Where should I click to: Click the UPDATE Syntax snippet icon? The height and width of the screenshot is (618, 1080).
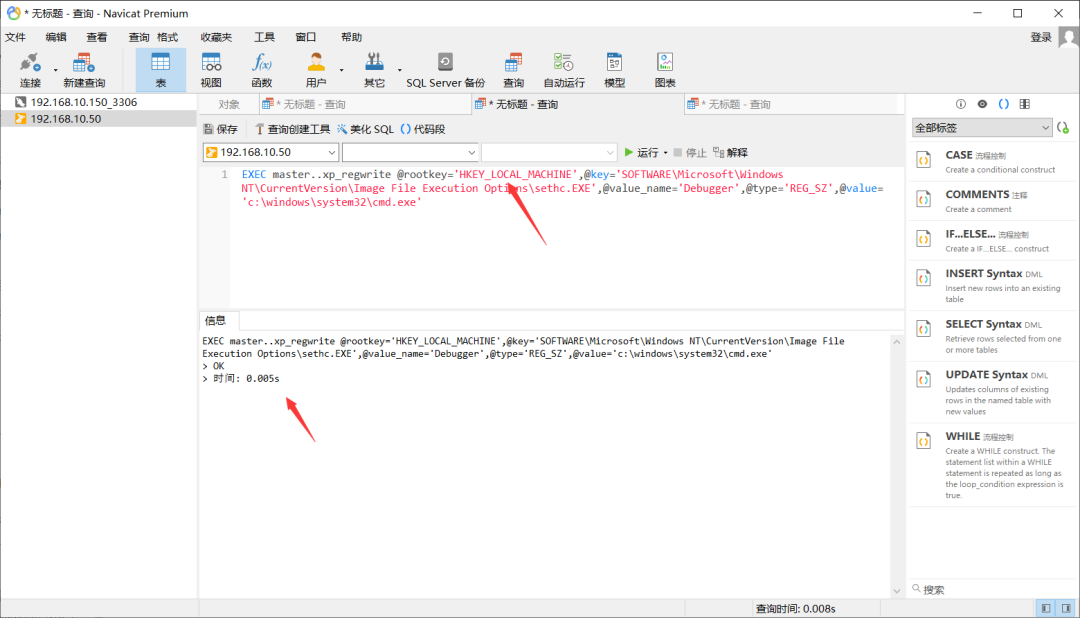click(924, 380)
